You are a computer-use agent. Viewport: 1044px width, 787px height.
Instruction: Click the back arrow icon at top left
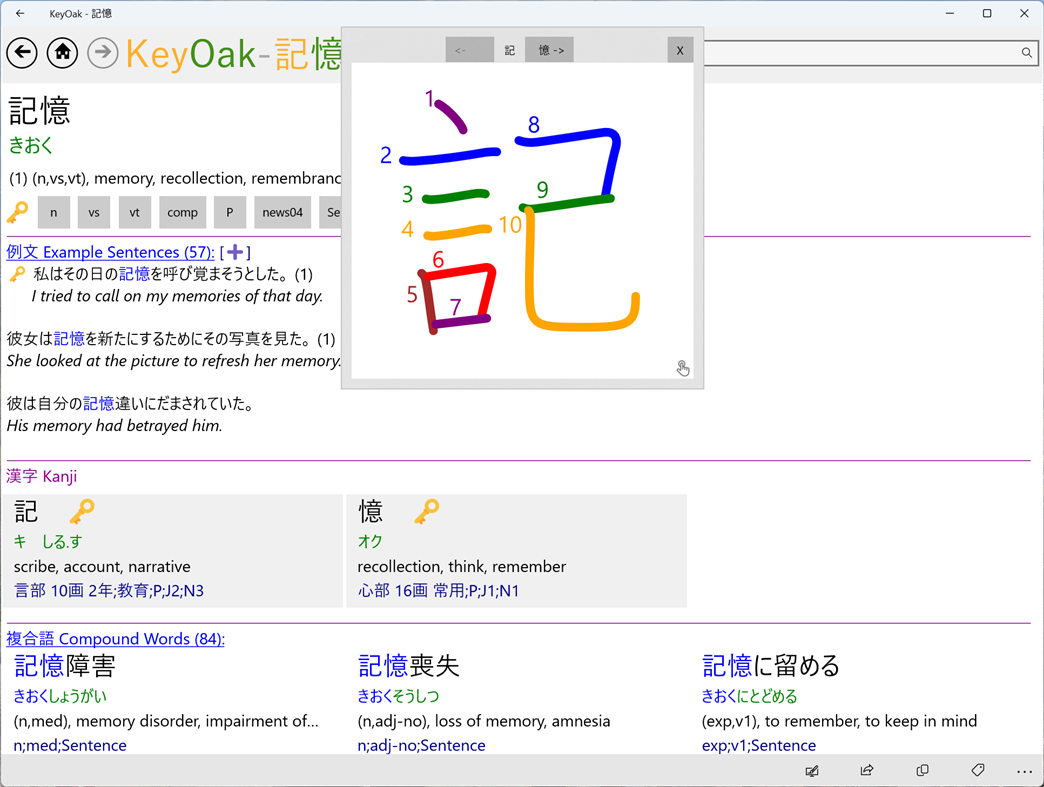click(x=21, y=52)
